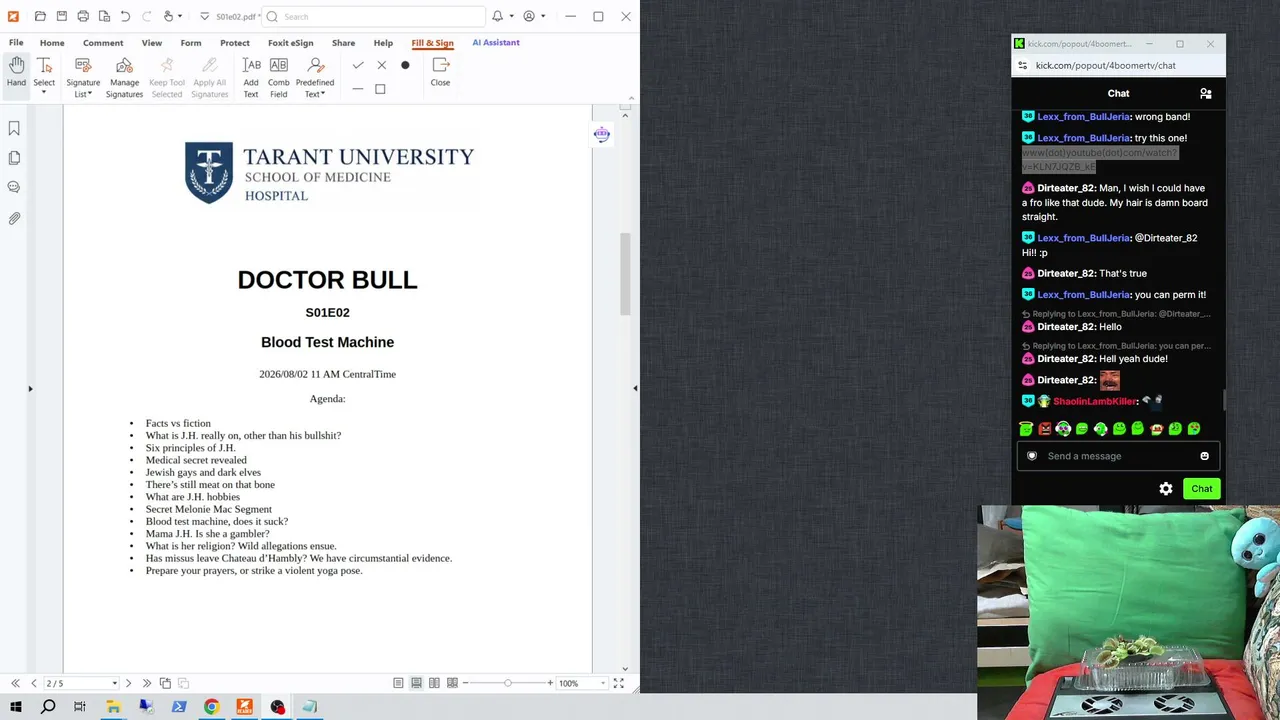Click the green Chat send button
The height and width of the screenshot is (720, 1280).
pyautogui.click(x=1201, y=489)
